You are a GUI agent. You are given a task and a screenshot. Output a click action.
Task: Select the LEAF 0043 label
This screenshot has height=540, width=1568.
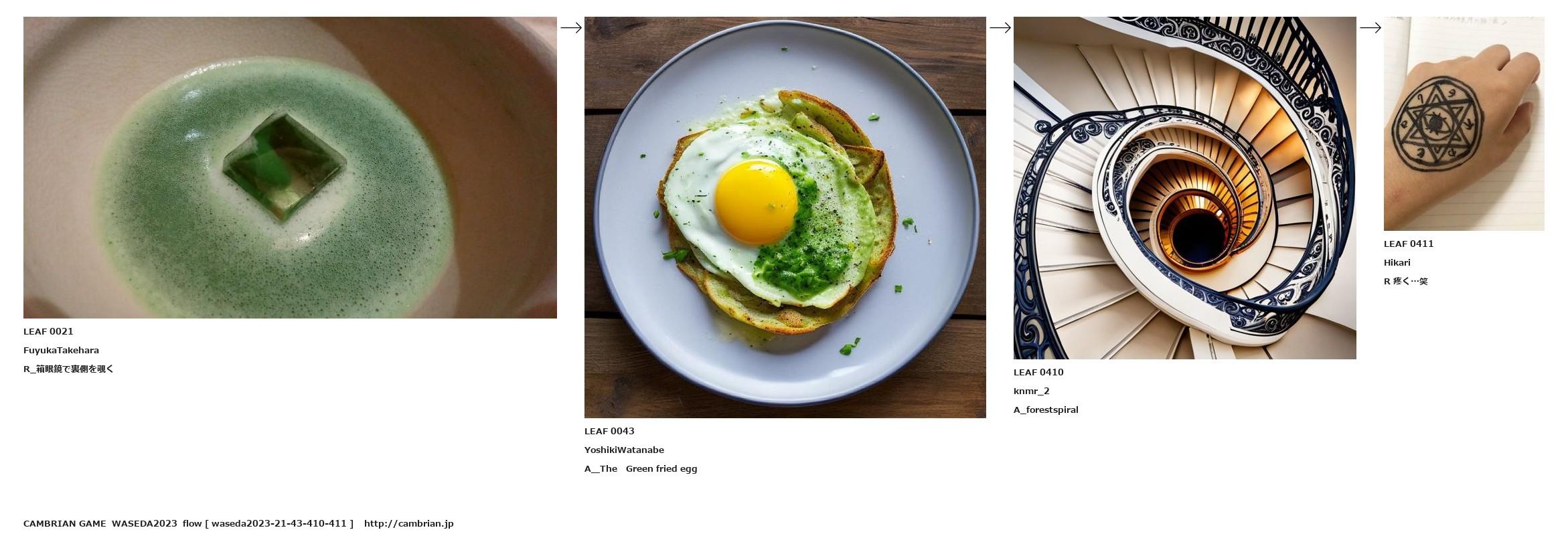pos(609,431)
